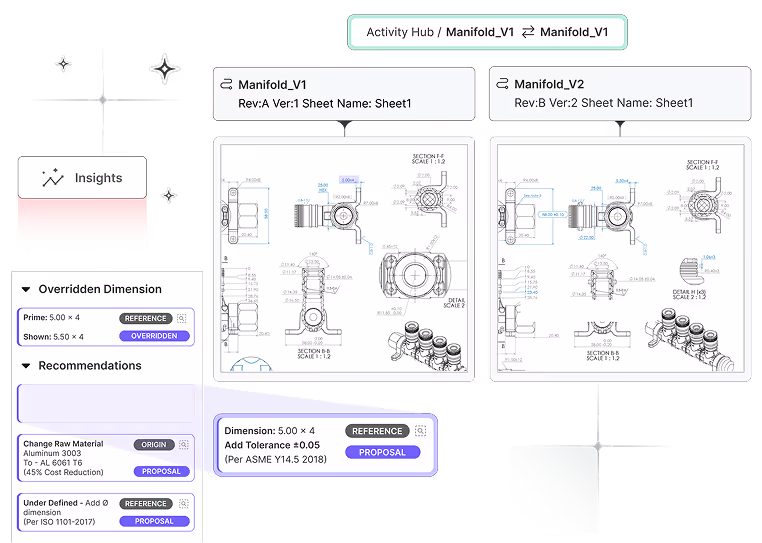
Task: Open the Insights panel button
Action: [x=82, y=177]
